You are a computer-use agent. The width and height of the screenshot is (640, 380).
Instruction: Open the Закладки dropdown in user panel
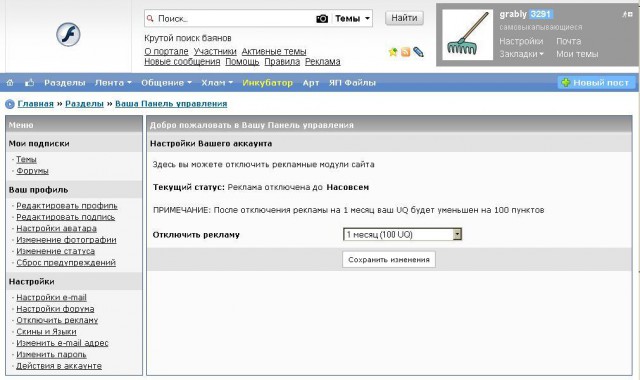click(521, 54)
